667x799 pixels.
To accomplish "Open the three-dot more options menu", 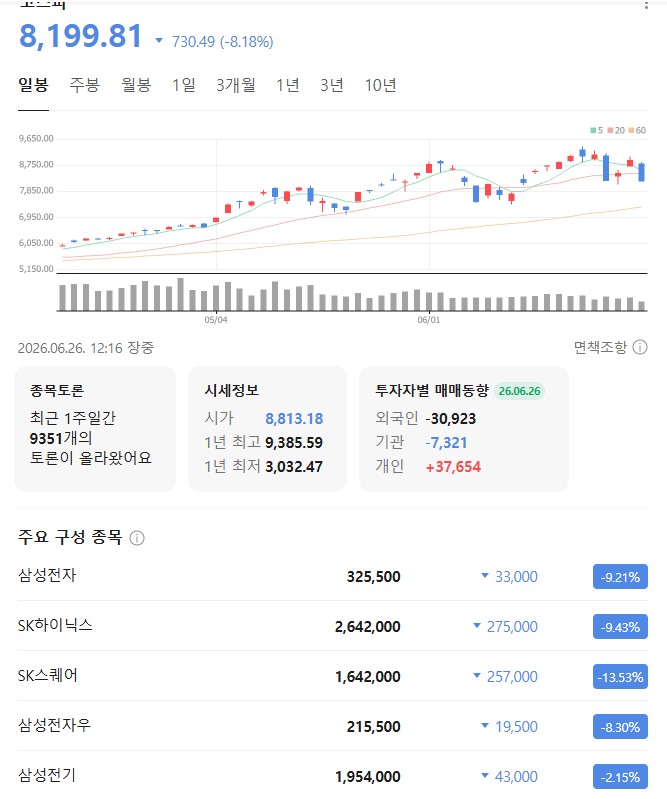I will 646,5.
